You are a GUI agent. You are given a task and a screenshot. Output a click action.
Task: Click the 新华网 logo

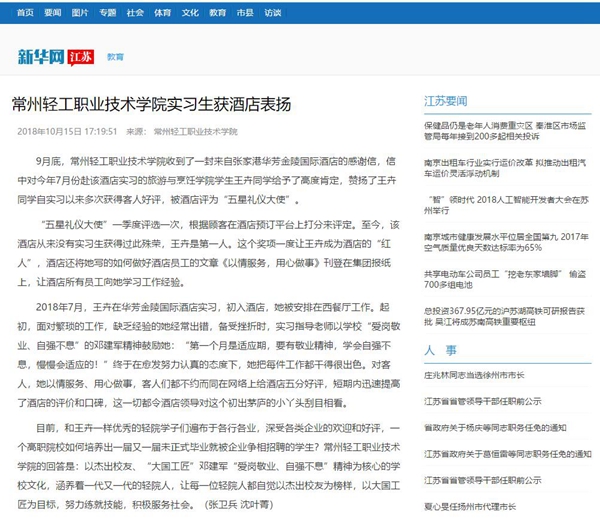[41, 57]
